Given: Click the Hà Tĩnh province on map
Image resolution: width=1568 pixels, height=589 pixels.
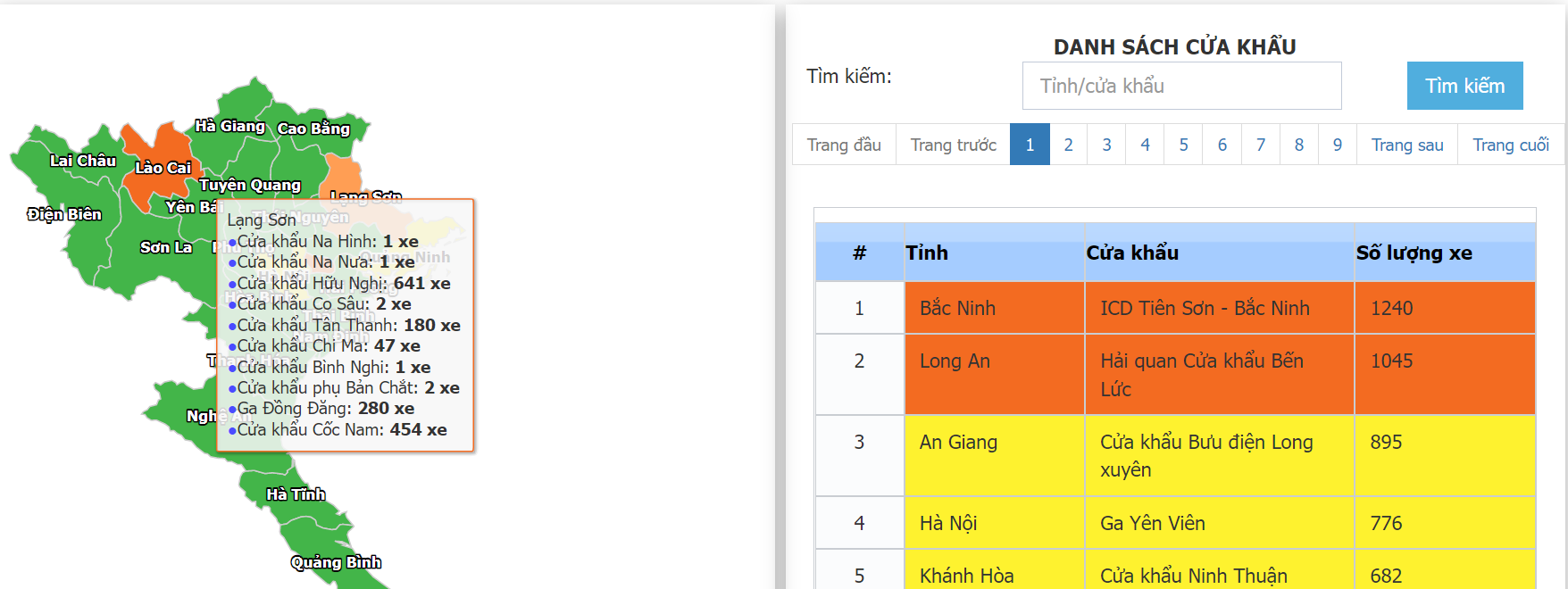Looking at the screenshot, I should (296, 494).
